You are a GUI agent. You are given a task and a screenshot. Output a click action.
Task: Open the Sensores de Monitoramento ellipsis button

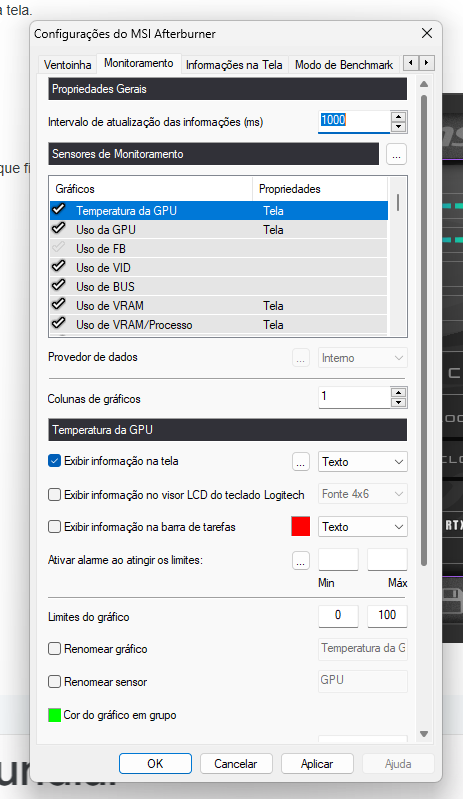point(396,154)
